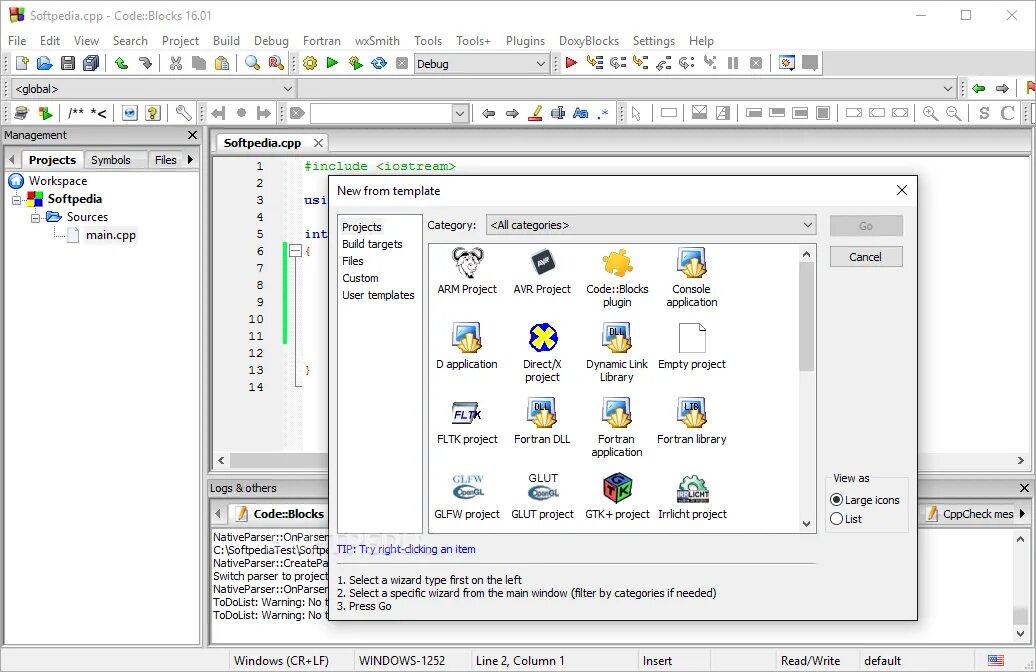Click the red Debug/Continue arrow icon

click(x=572, y=63)
